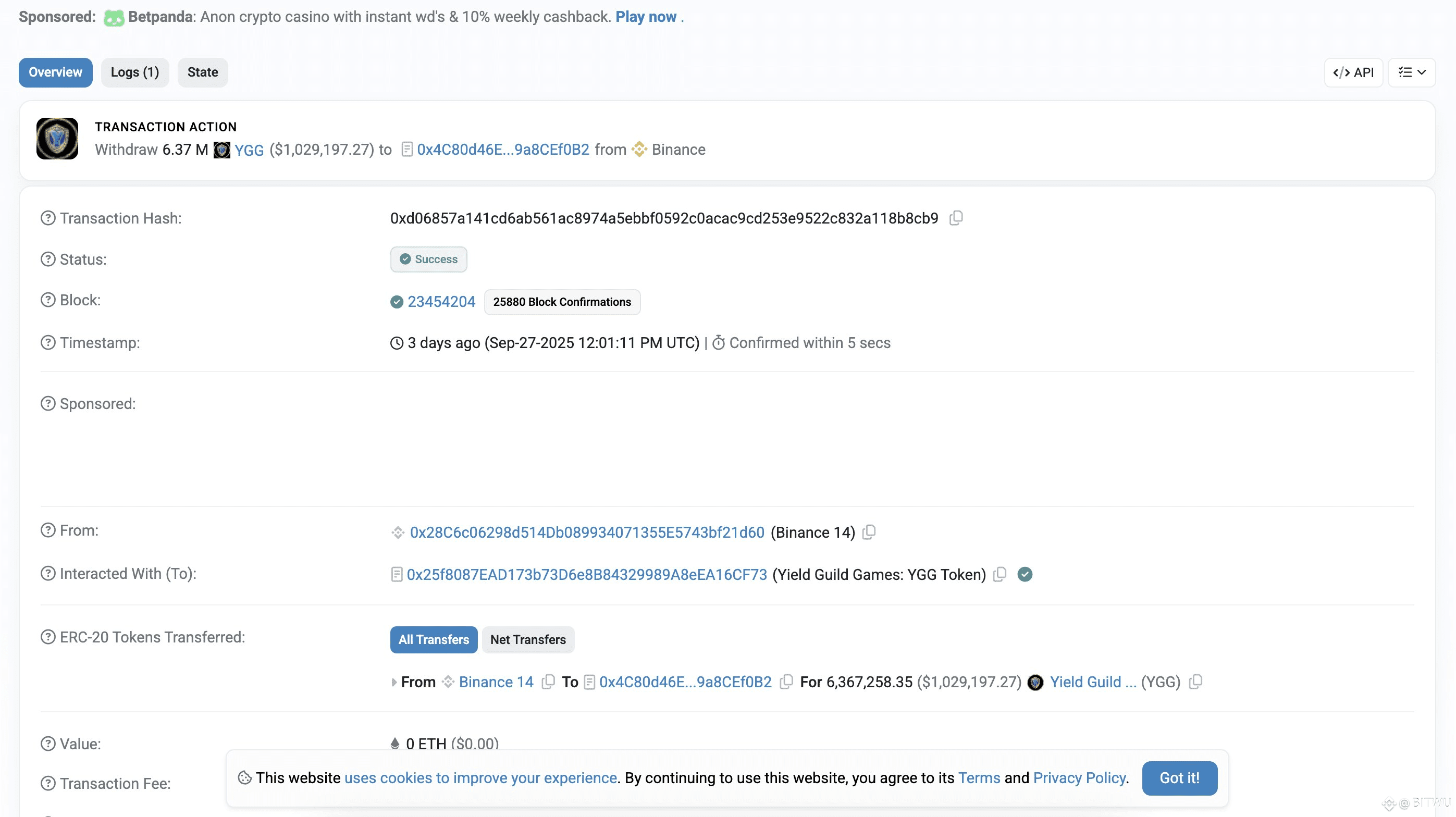This screenshot has width=1456, height=817.
Task: Copy the transaction hash to clipboard
Action: tap(956, 218)
